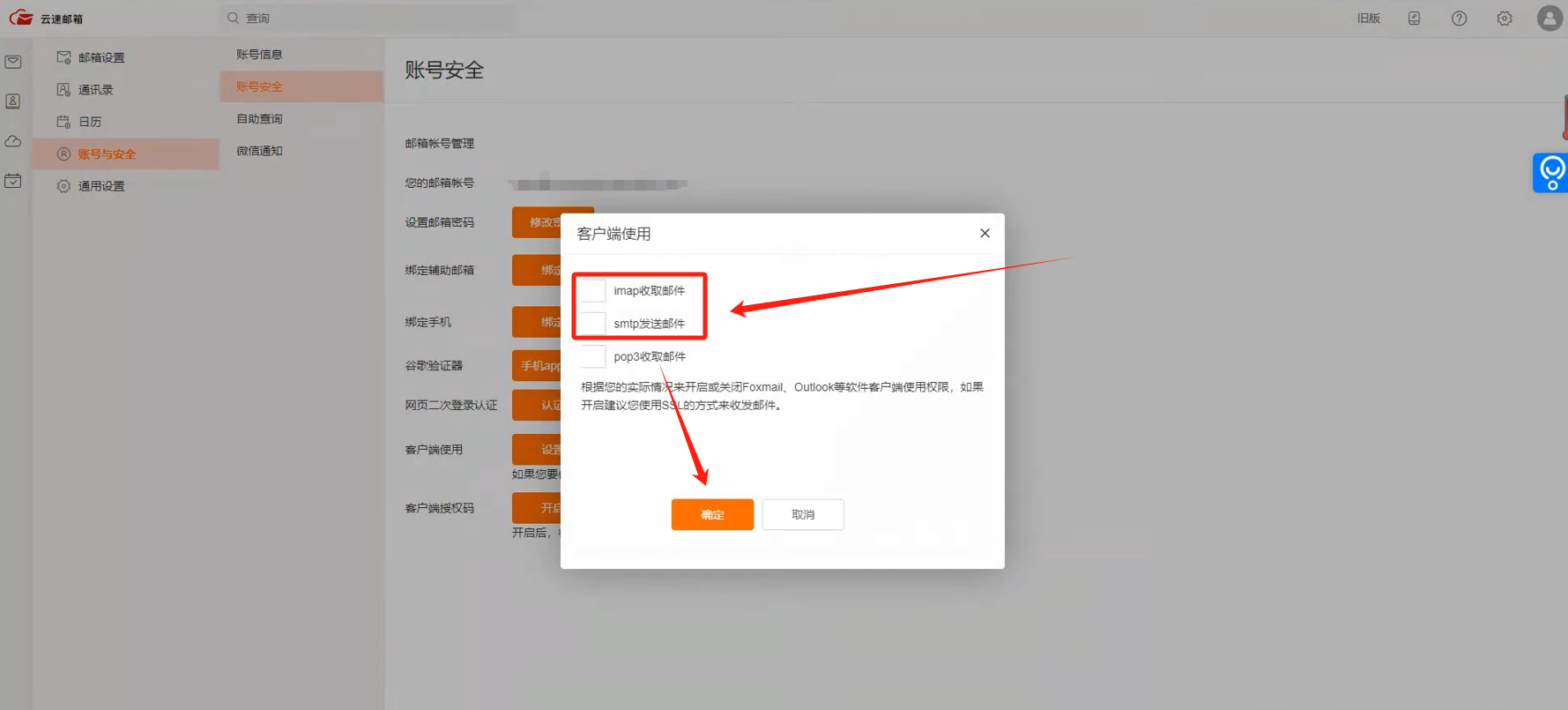Viewport: 1568px width, 710px height.
Task: Open the 微信通知 tab
Action: [x=301, y=151]
